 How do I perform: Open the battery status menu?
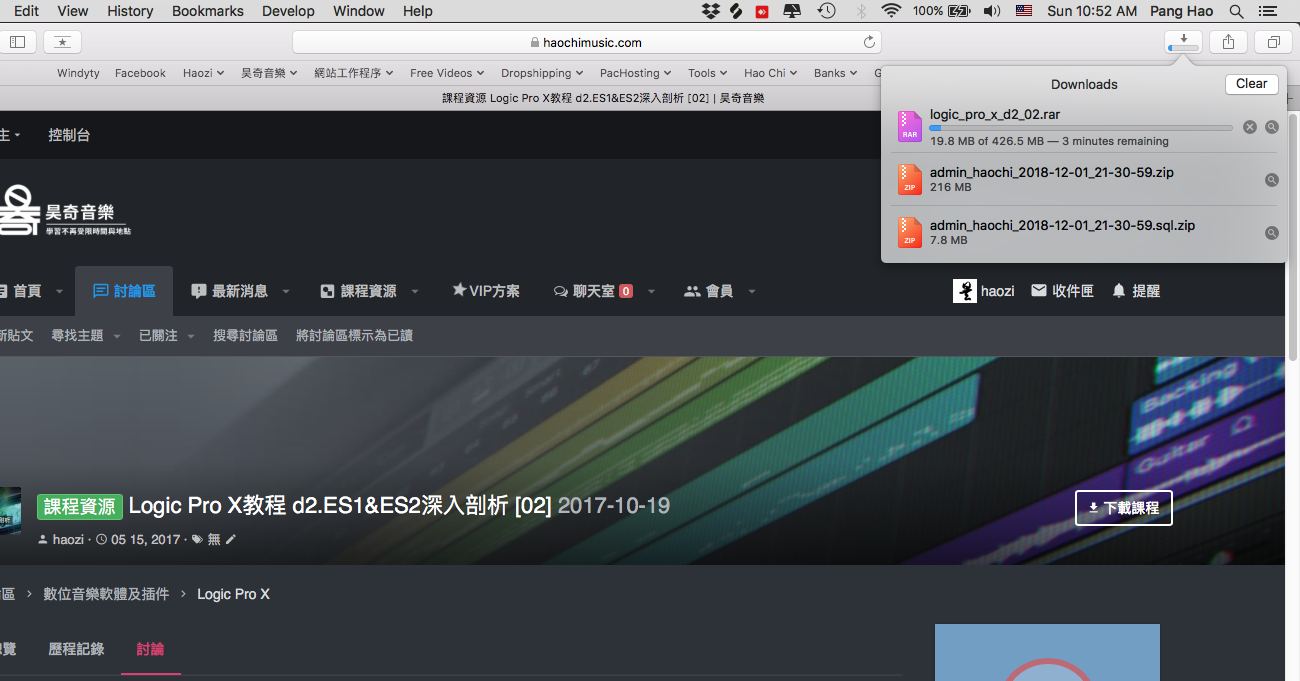[x=943, y=11]
